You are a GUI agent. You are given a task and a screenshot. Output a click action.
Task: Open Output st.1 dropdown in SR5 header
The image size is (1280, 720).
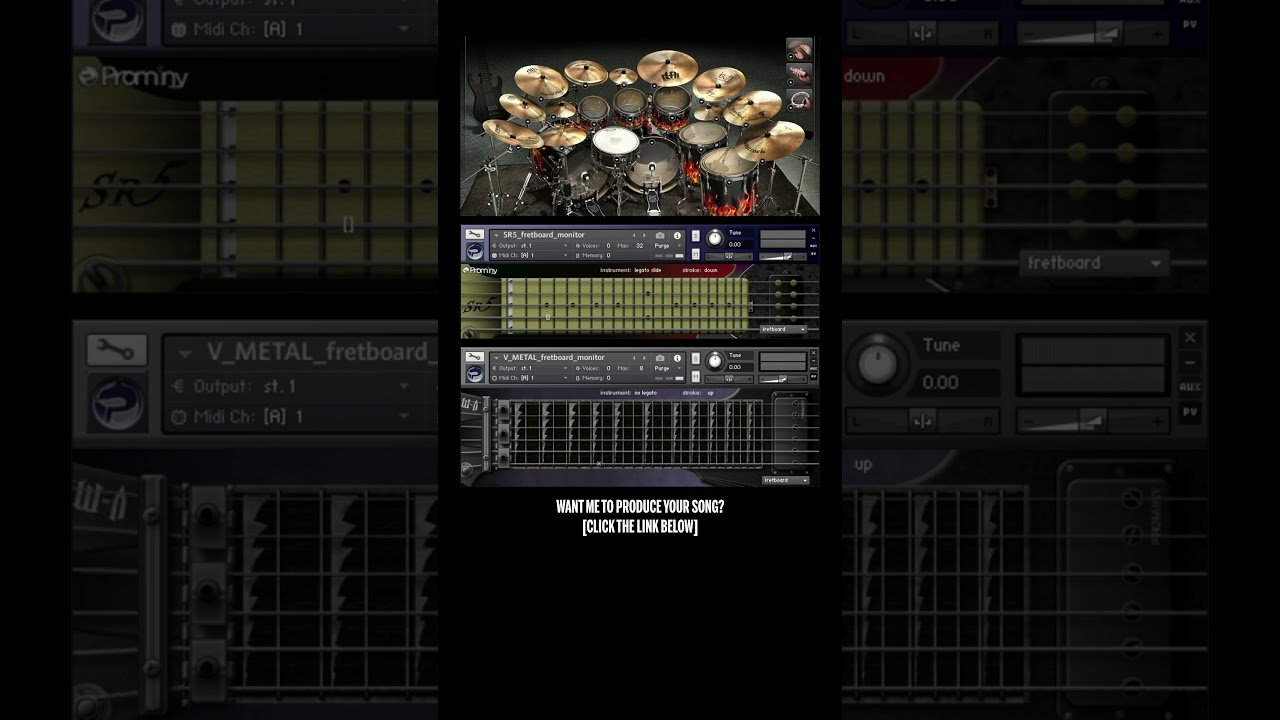tap(529, 246)
